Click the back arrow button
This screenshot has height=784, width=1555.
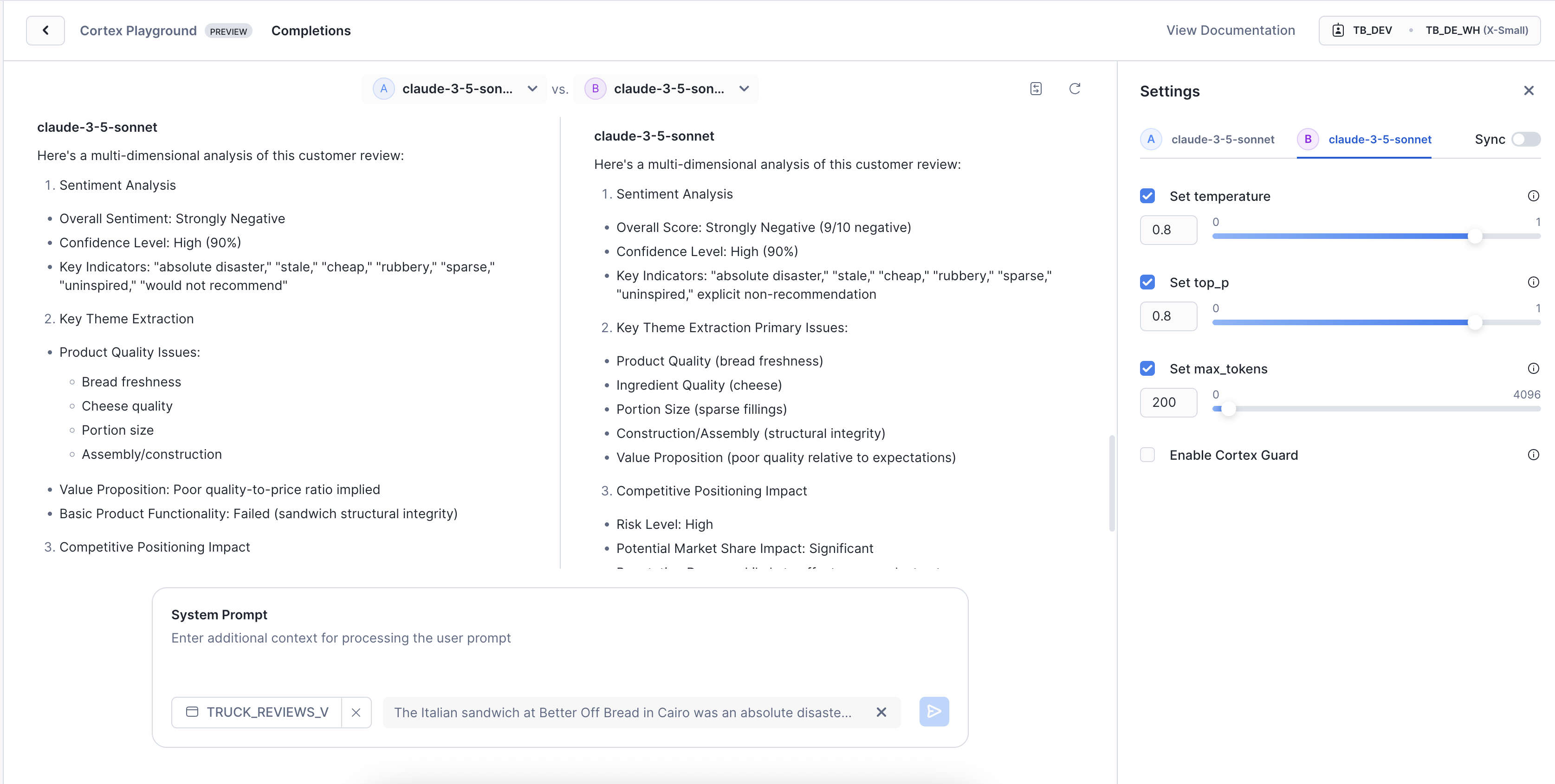[45, 31]
